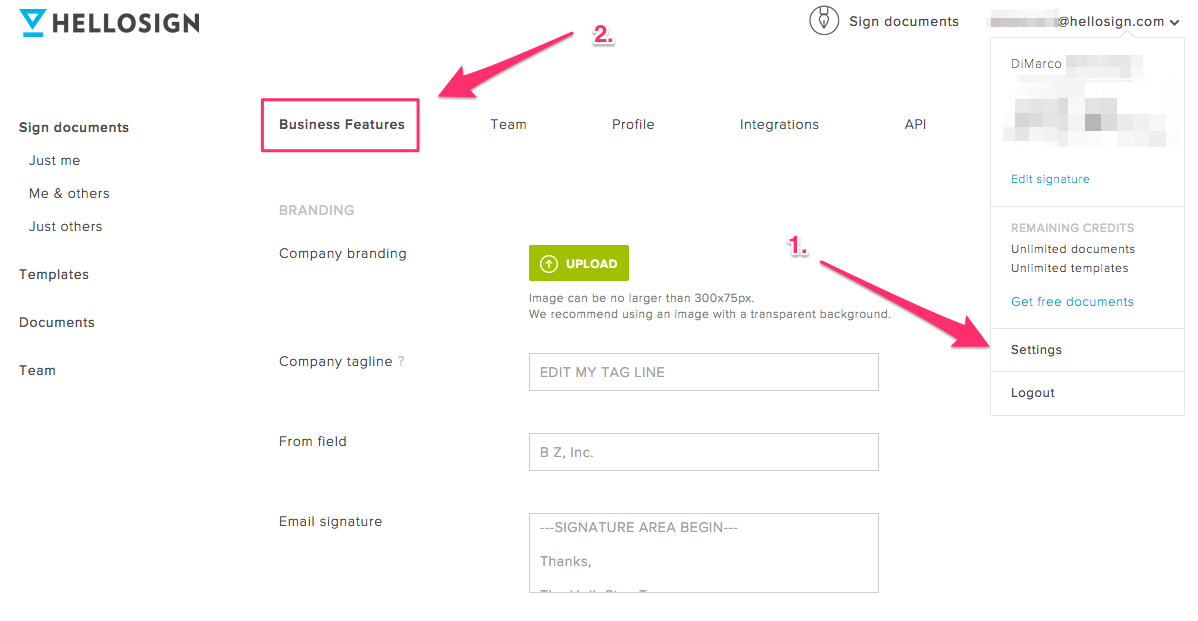Click the question mark beside Company tagline

pyautogui.click(x=401, y=361)
